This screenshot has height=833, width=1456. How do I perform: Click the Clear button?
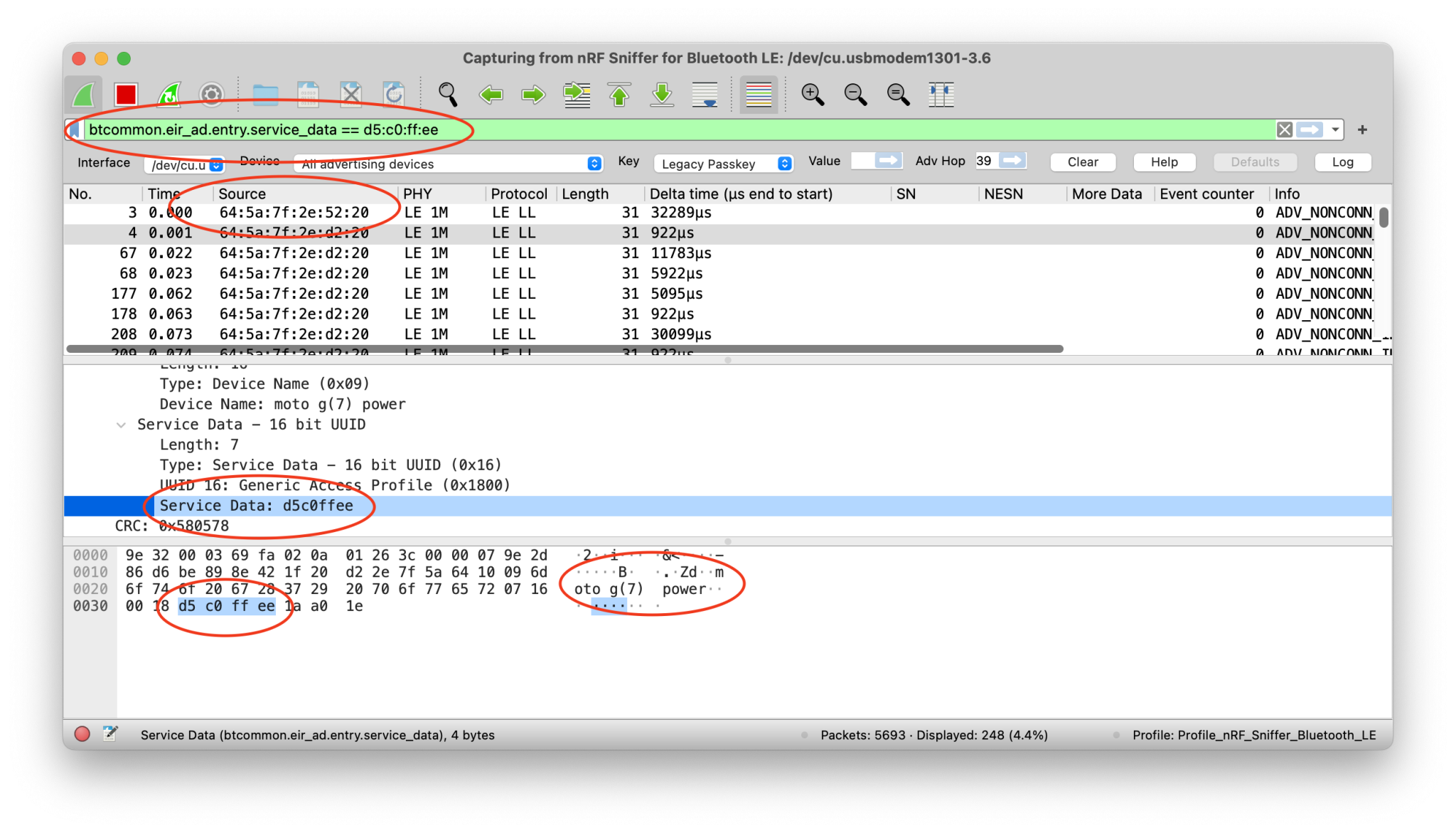[x=1082, y=161]
